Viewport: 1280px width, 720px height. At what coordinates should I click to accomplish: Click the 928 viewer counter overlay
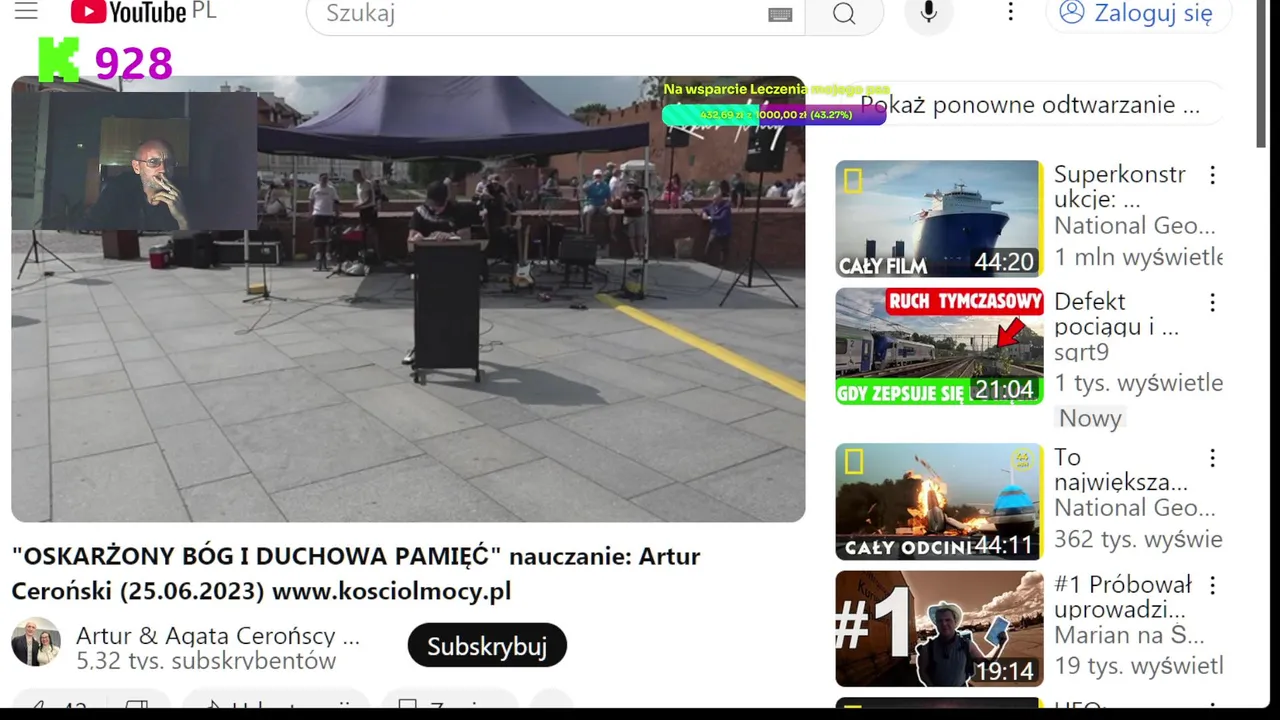tap(133, 64)
